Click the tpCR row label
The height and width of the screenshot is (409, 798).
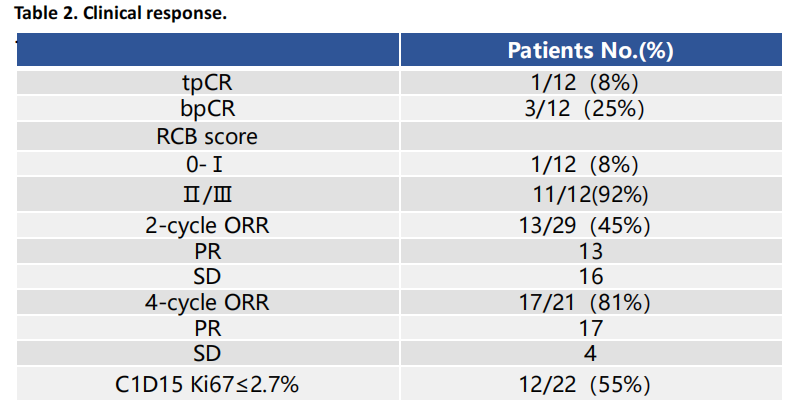pos(207,82)
